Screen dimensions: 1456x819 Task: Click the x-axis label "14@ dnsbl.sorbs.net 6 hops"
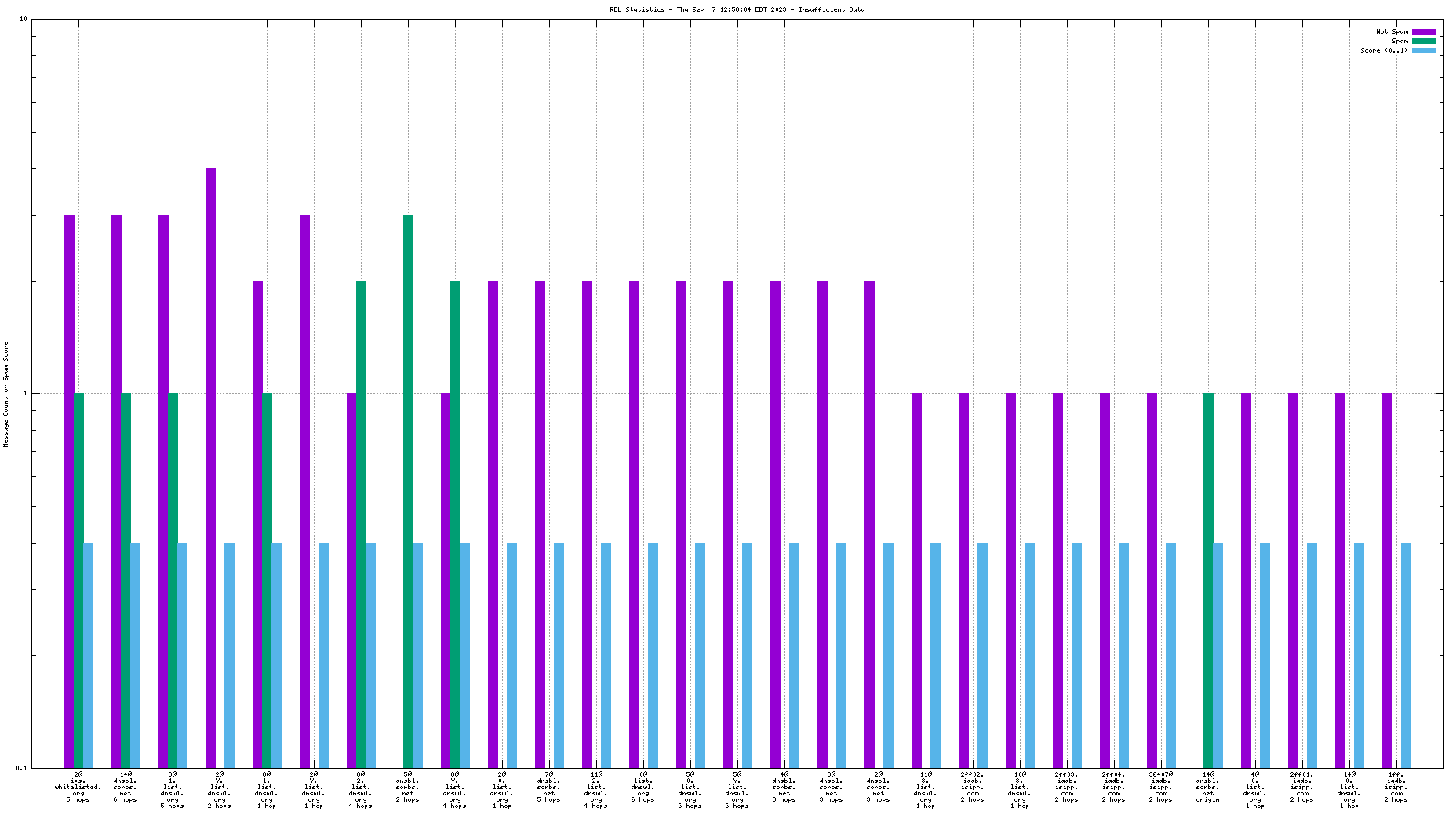[x=126, y=787]
